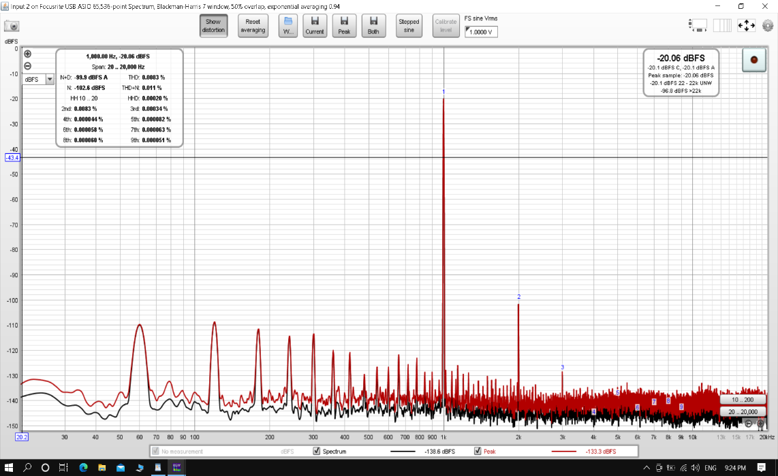778x476 pixels.
Task: Open Windows Start menu
Action: click(9, 468)
